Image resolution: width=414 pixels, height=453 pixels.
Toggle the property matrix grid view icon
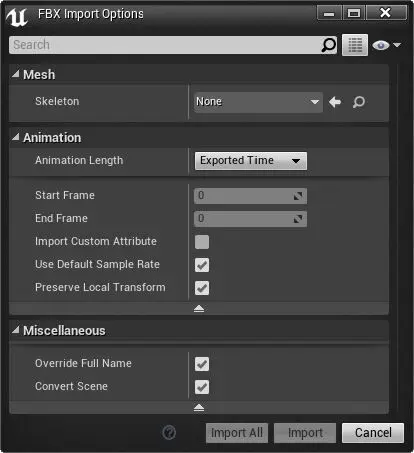(x=355, y=45)
